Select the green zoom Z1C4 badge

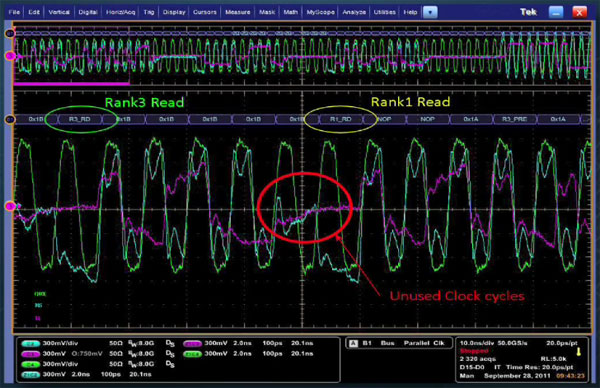pyautogui.click(x=192, y=354)
